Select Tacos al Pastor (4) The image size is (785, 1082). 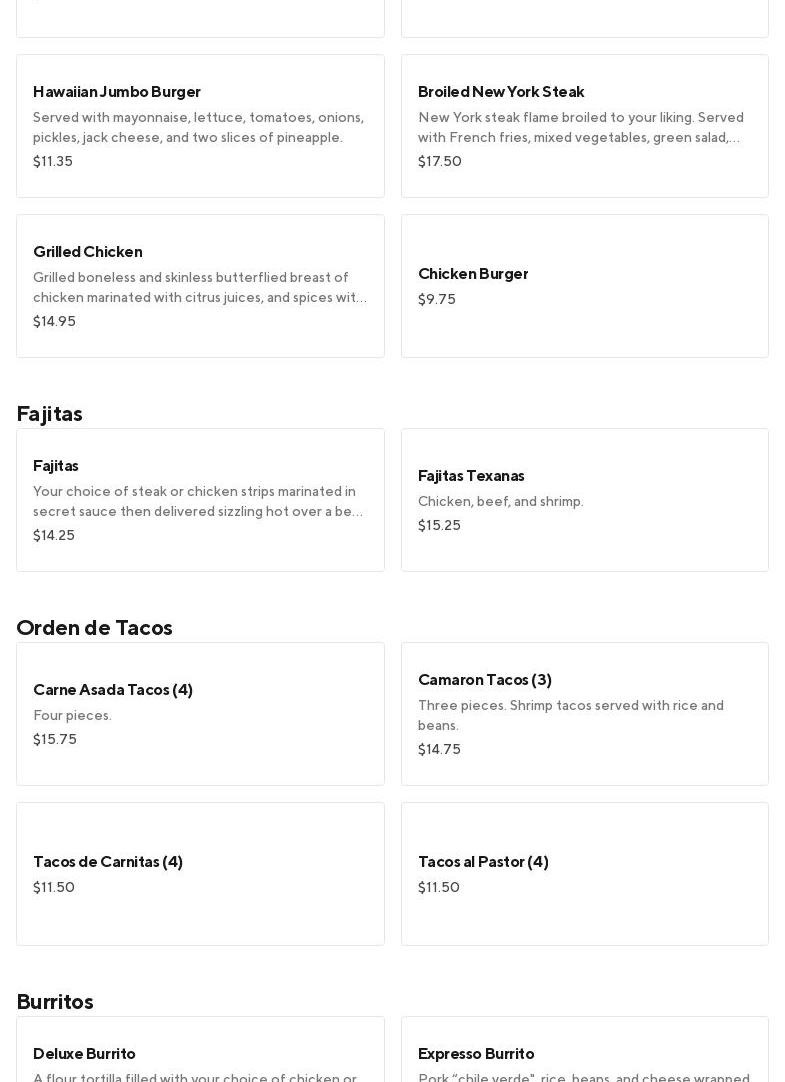pyautogui.click(x=584, y=873)
